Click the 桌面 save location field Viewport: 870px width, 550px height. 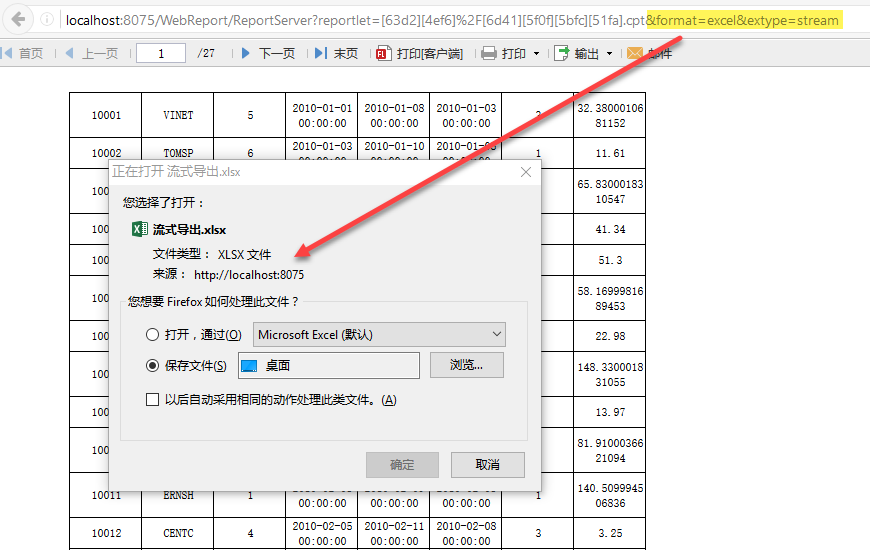(x=329, y=366)
